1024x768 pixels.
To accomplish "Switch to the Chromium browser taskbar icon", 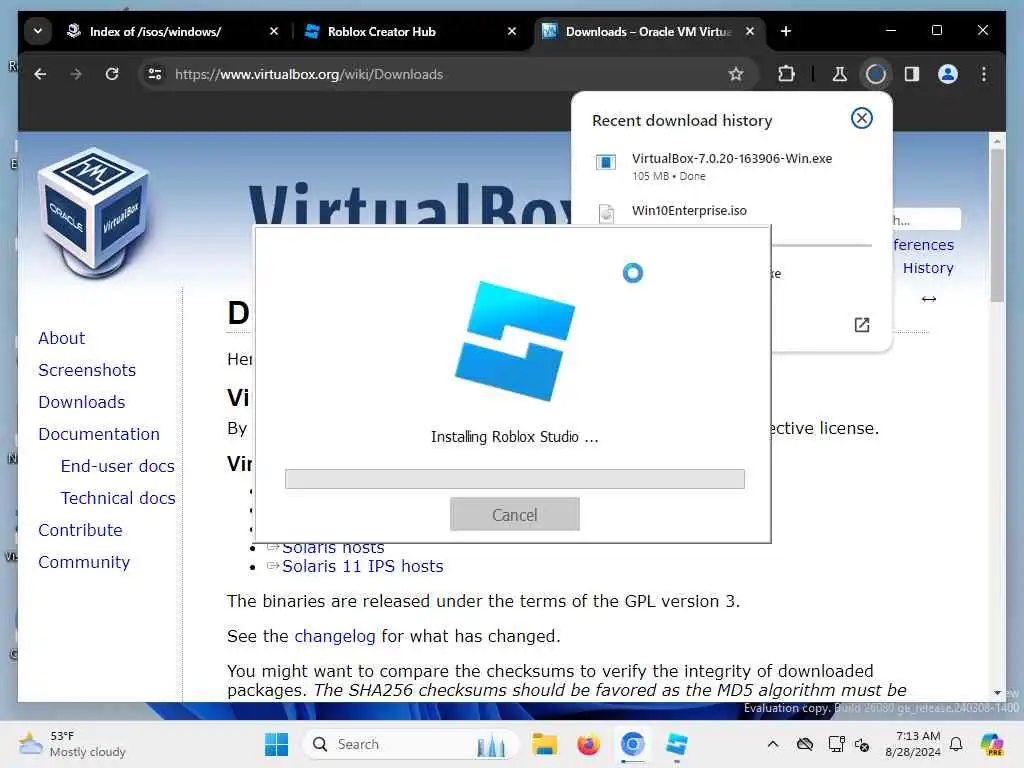I will [632, 744].
